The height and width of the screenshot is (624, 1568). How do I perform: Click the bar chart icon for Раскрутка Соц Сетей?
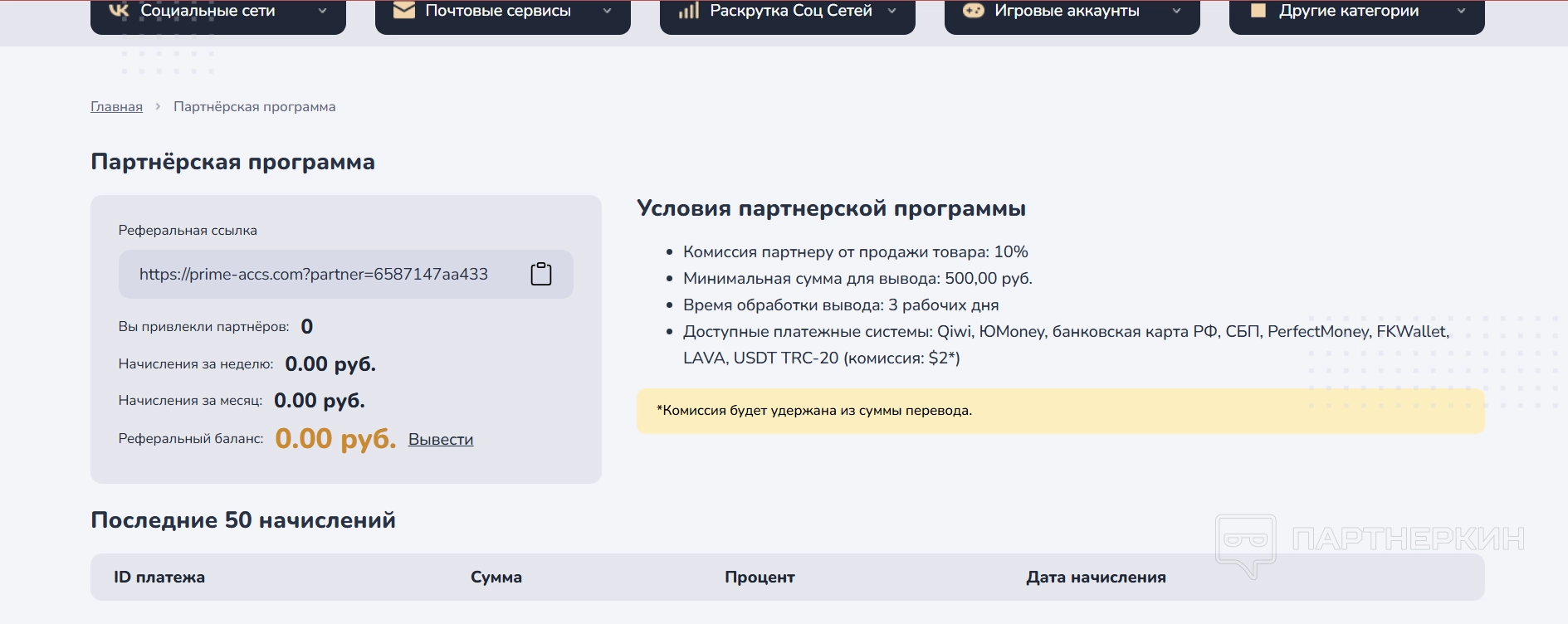tap(689, 10)
